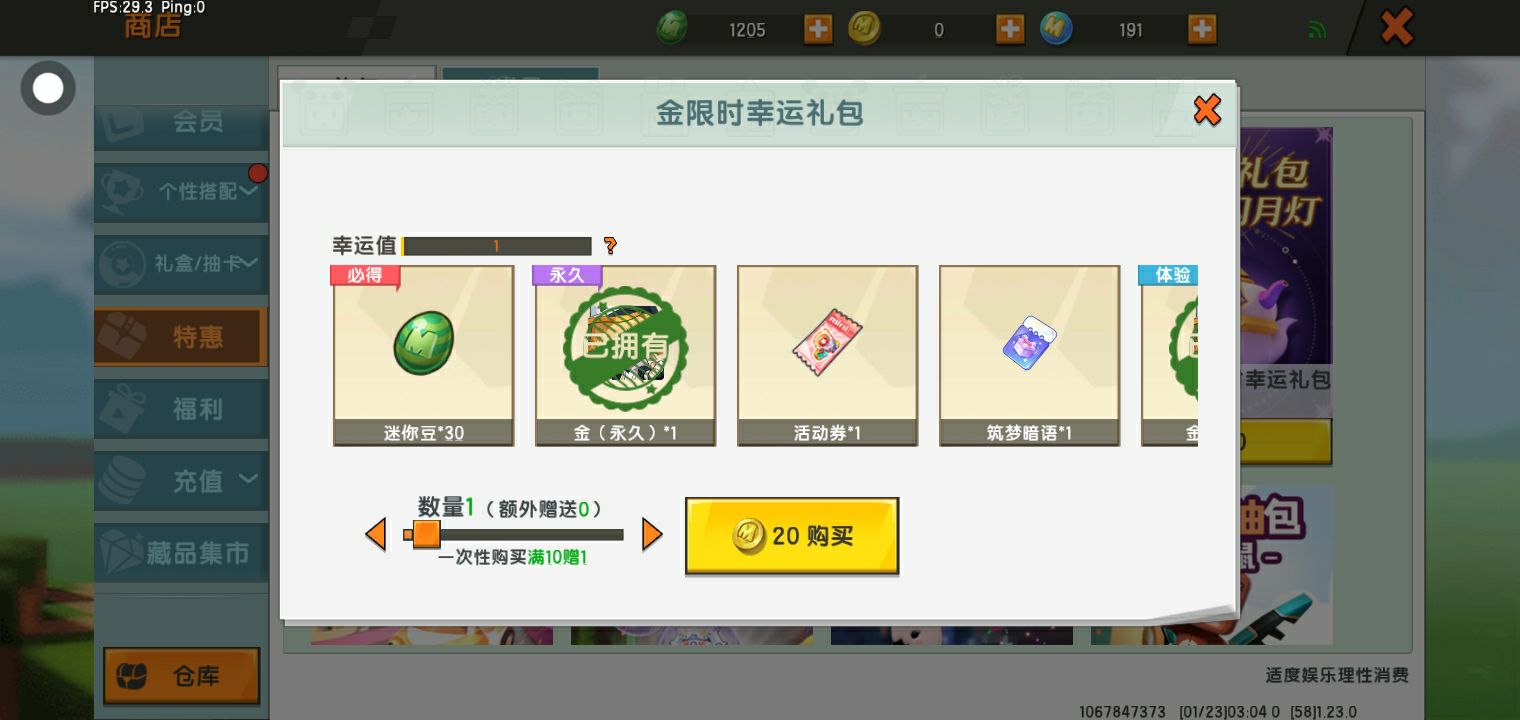Click the orange question mark next to 幸运值
Viewport: 1520px width, 720px height.
pyautogui.click(x=610, y=245)
